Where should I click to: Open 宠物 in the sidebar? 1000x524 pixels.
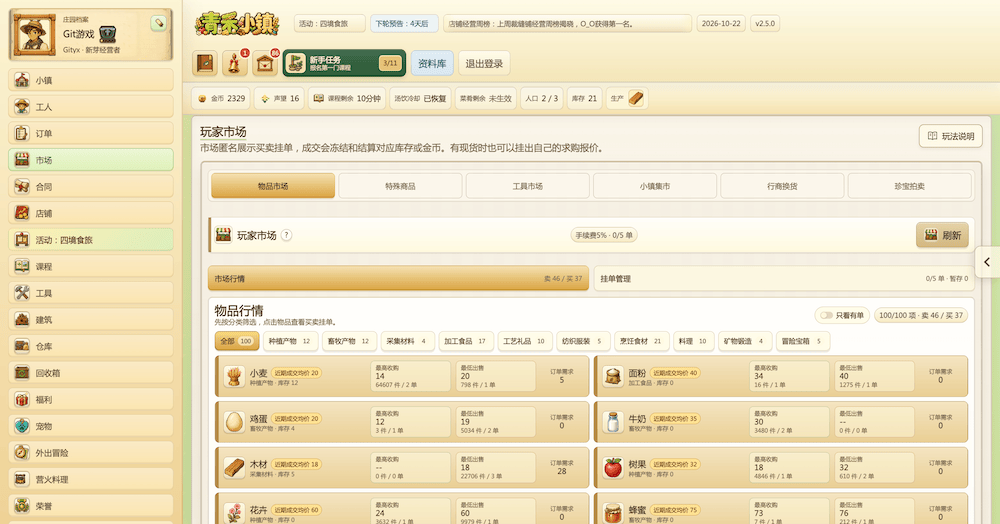(x=91, y=426)
